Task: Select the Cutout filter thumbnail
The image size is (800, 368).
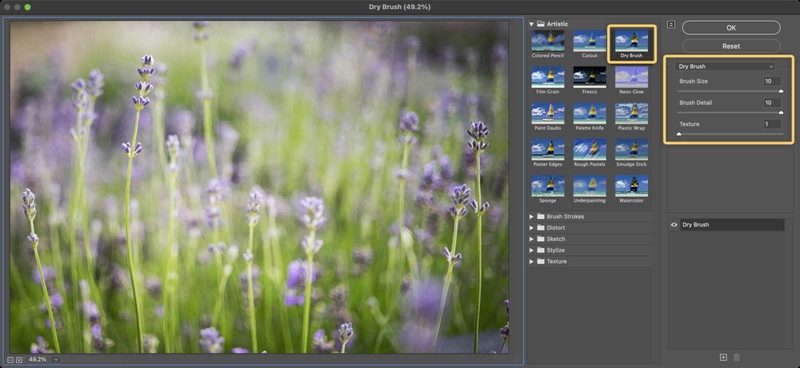Action: tap(589, 41)
